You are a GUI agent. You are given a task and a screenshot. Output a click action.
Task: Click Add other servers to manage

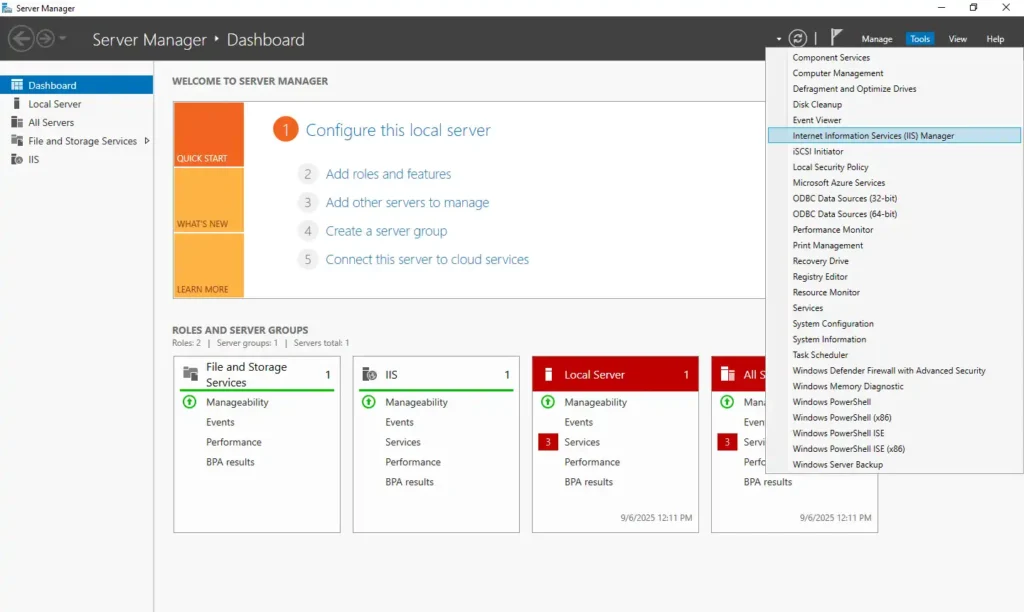click(407, 202)
